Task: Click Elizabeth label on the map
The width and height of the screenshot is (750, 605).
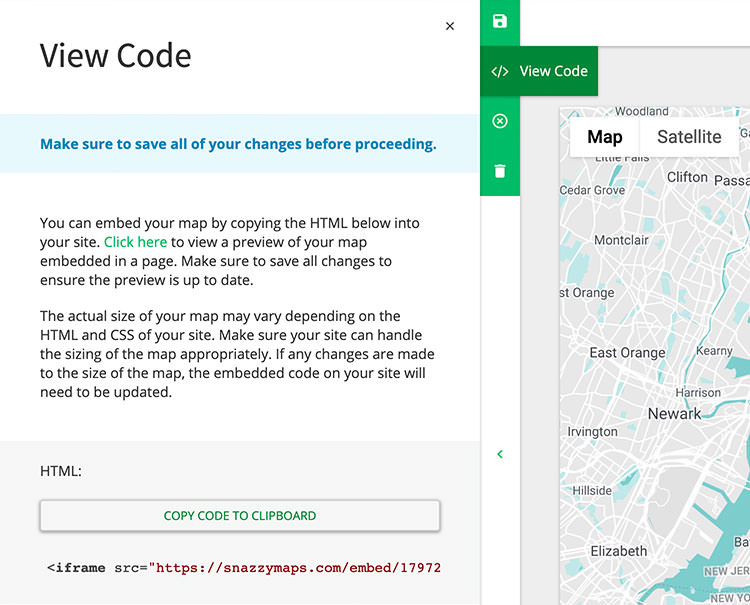Action: click(x=618, y=551)
